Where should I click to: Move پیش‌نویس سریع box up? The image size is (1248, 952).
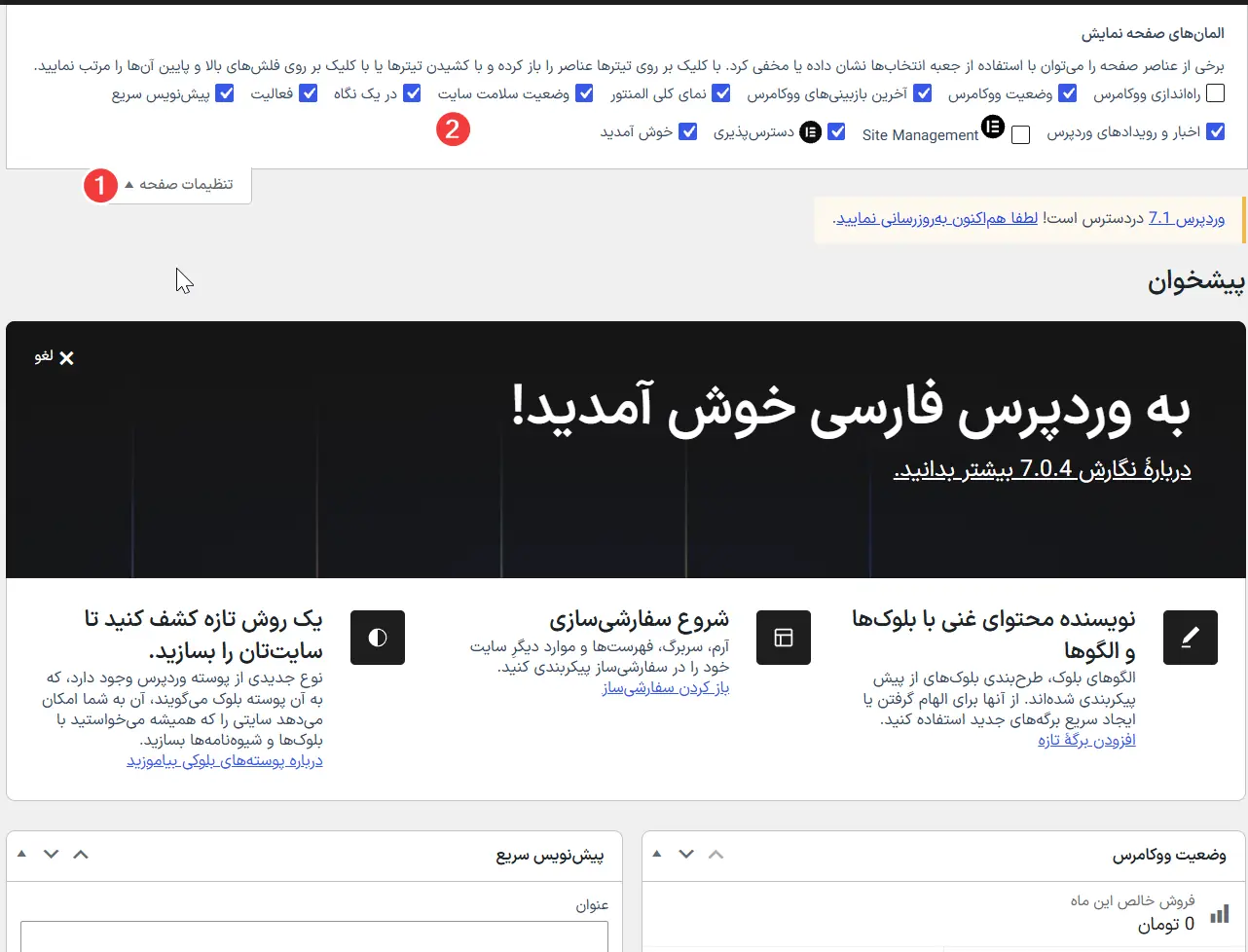(x=81, y=854)
